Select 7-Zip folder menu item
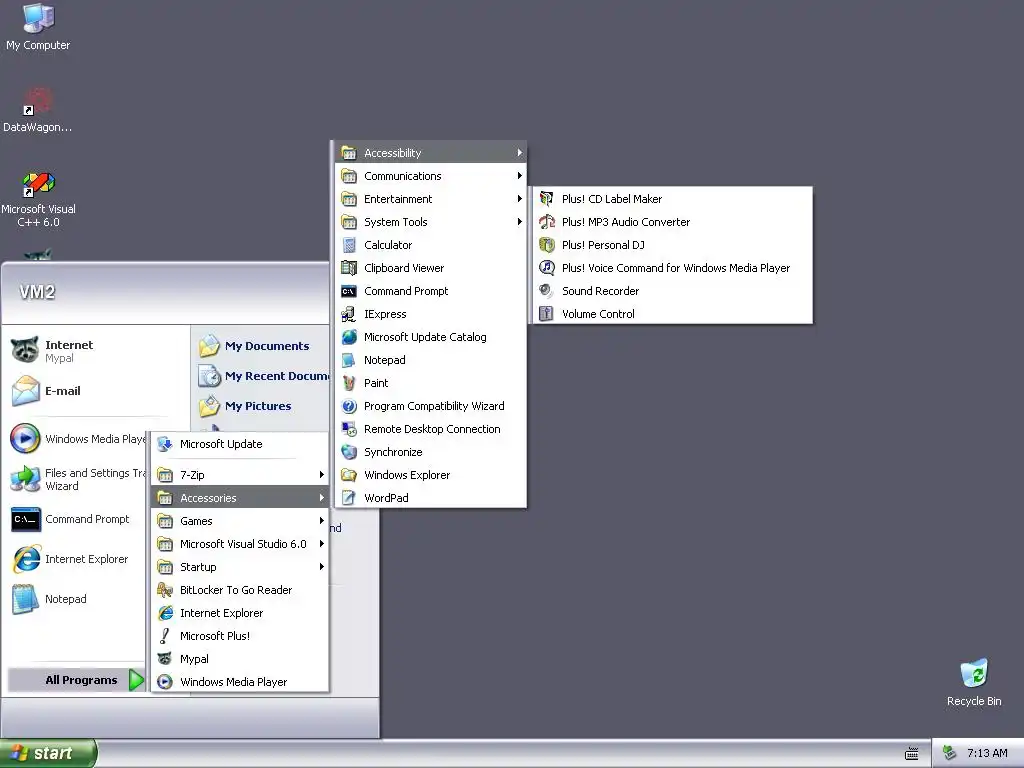 pos(239,475)
